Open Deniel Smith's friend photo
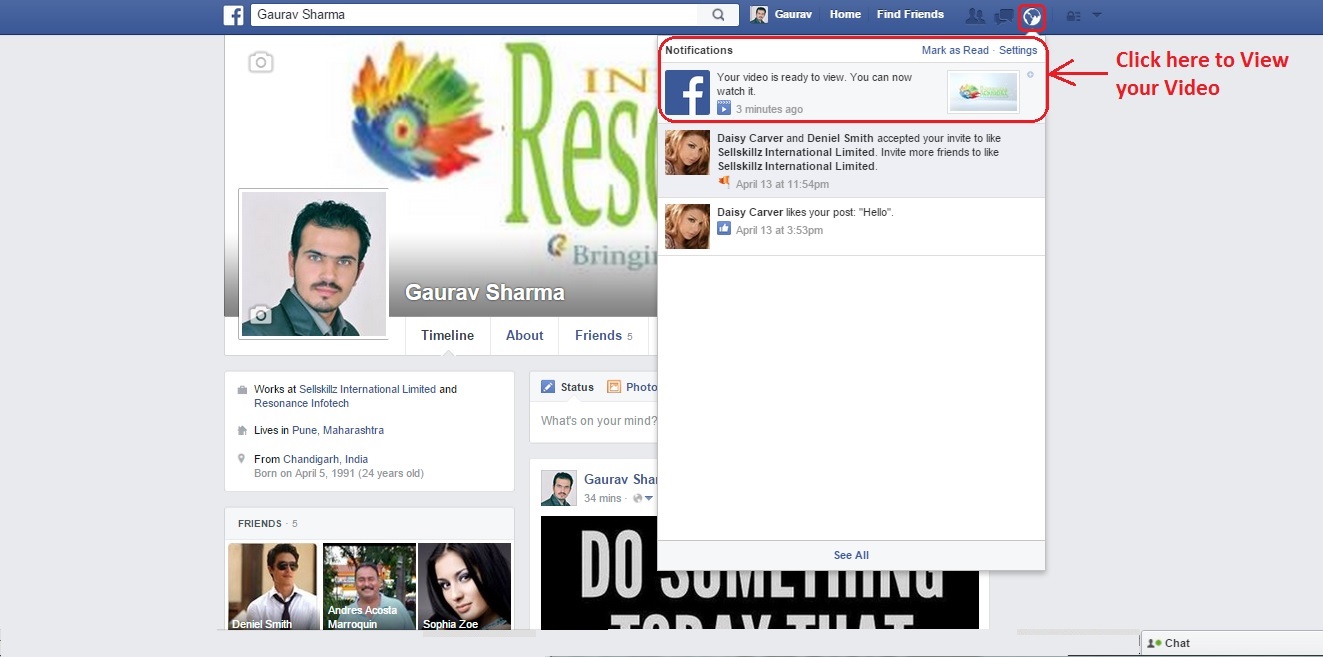 273,587
